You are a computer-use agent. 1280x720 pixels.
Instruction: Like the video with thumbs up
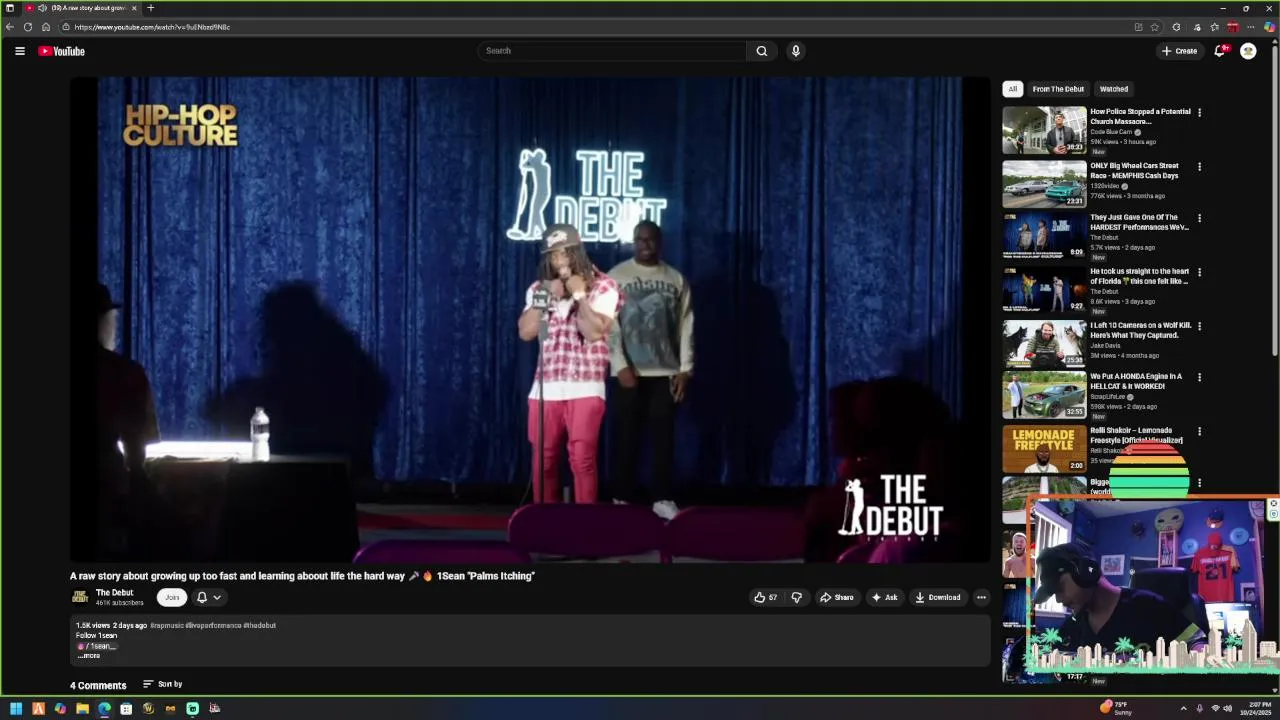click(765, 597)
